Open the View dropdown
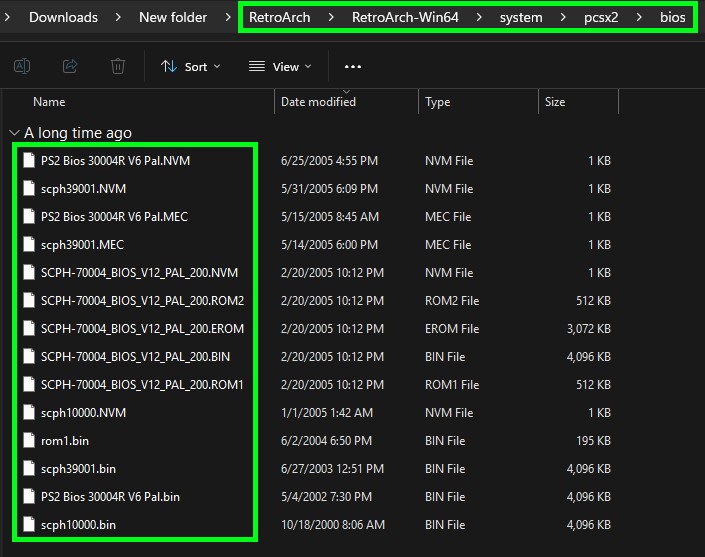705x557 pixels. [x=280, y=67]
